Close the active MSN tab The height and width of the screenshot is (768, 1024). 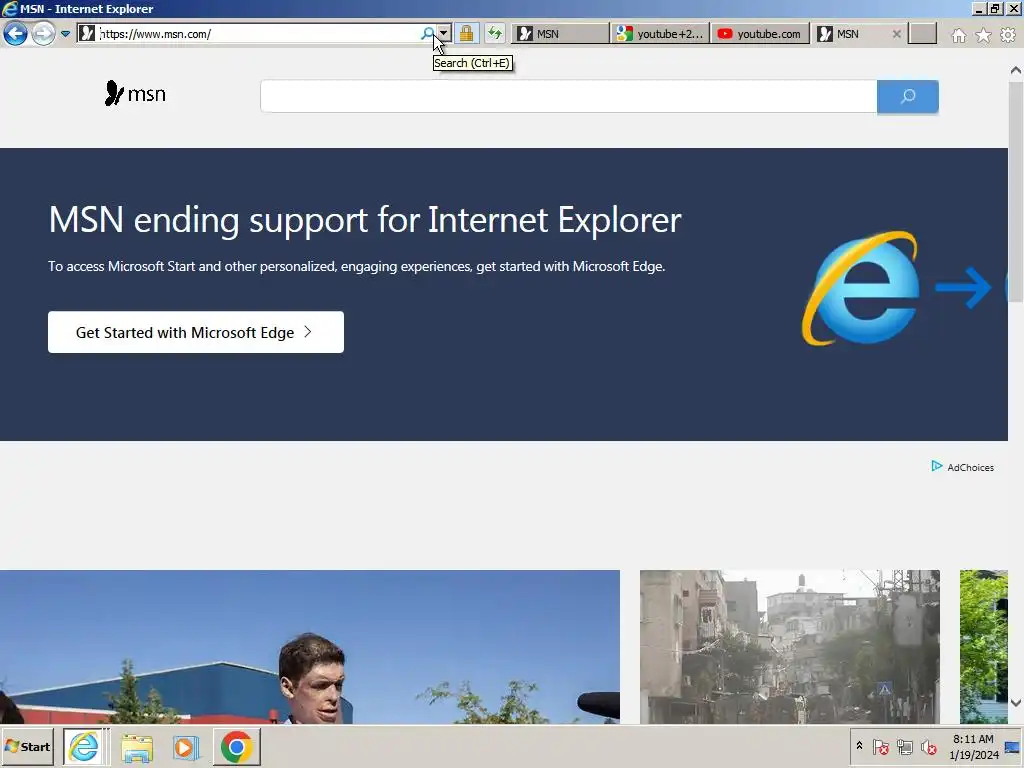click(x=897, y=34)
